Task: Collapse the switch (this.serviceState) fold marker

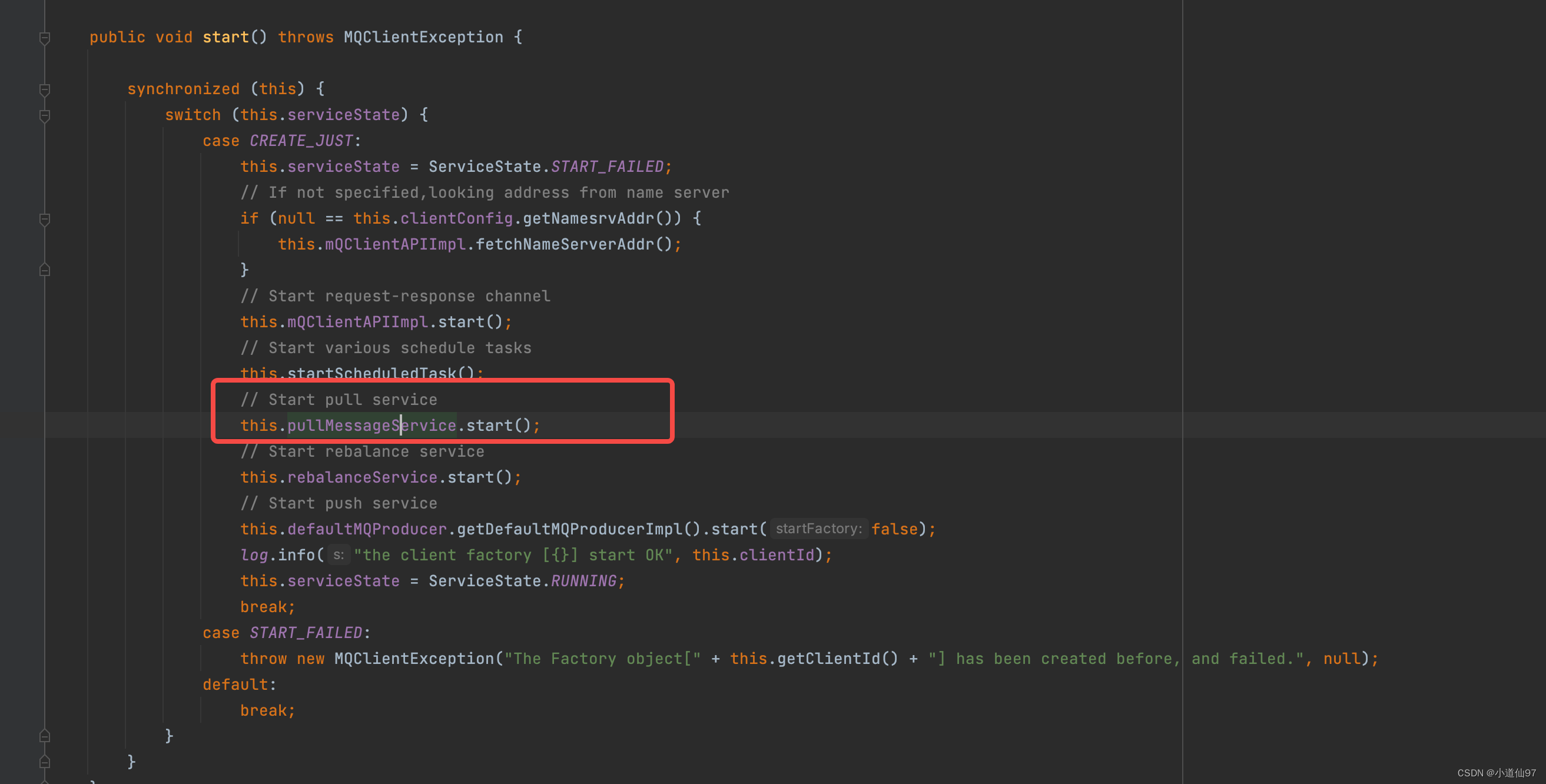Action: tap(44, 115)
